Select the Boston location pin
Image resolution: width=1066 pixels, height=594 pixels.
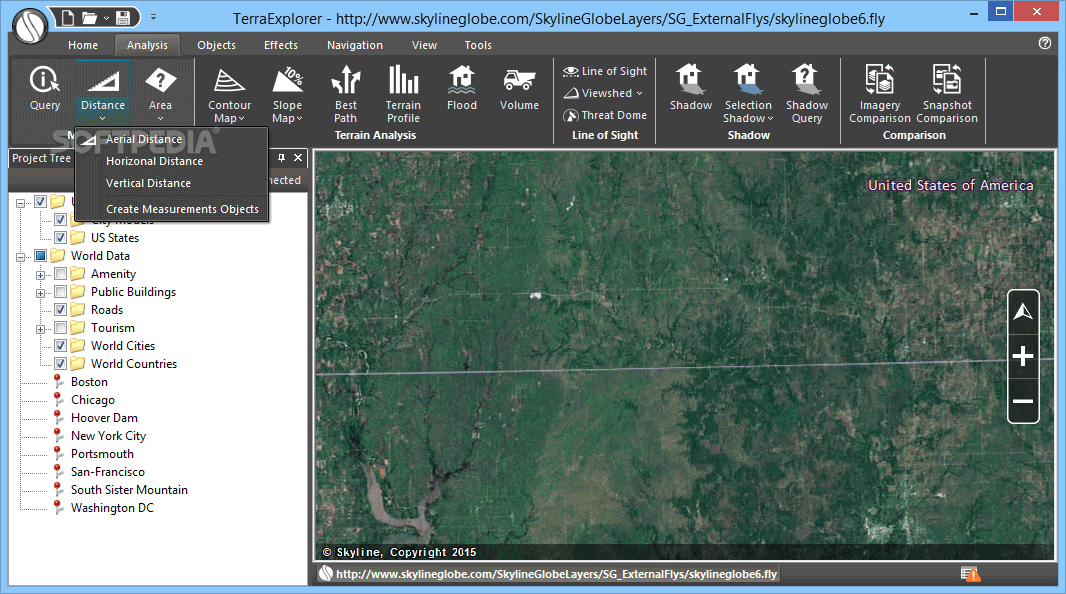pyautogui.click(x=89, y=382)
